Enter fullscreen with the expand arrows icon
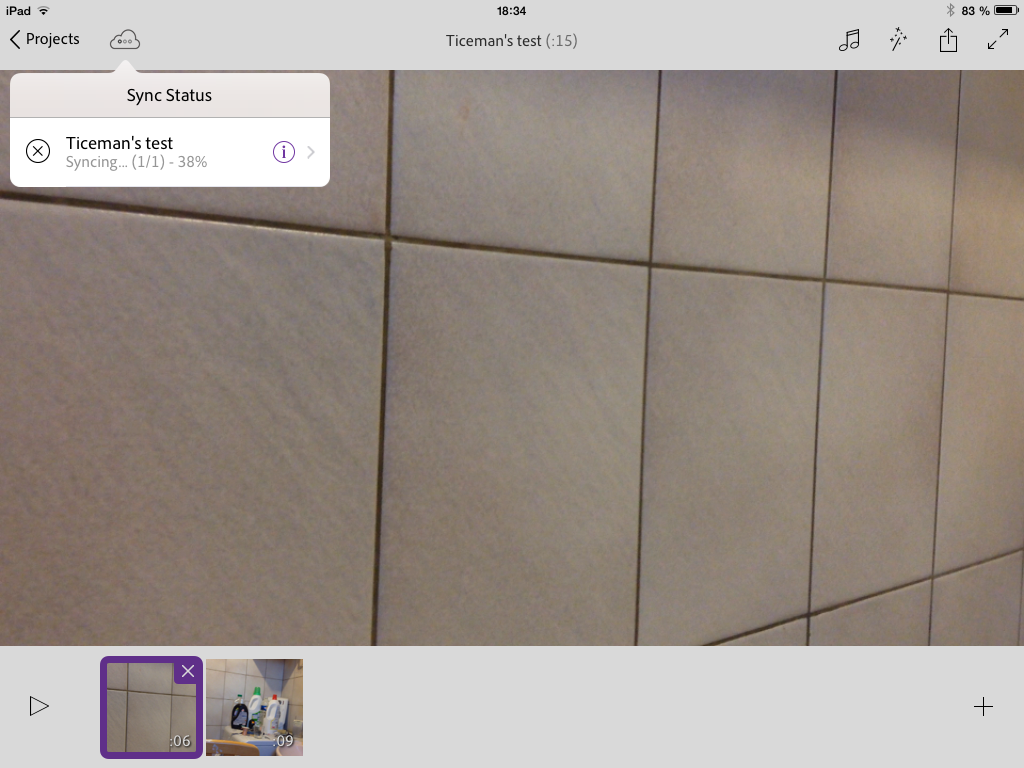Screen dimensions: 1024x768 (x=997, y=40)
